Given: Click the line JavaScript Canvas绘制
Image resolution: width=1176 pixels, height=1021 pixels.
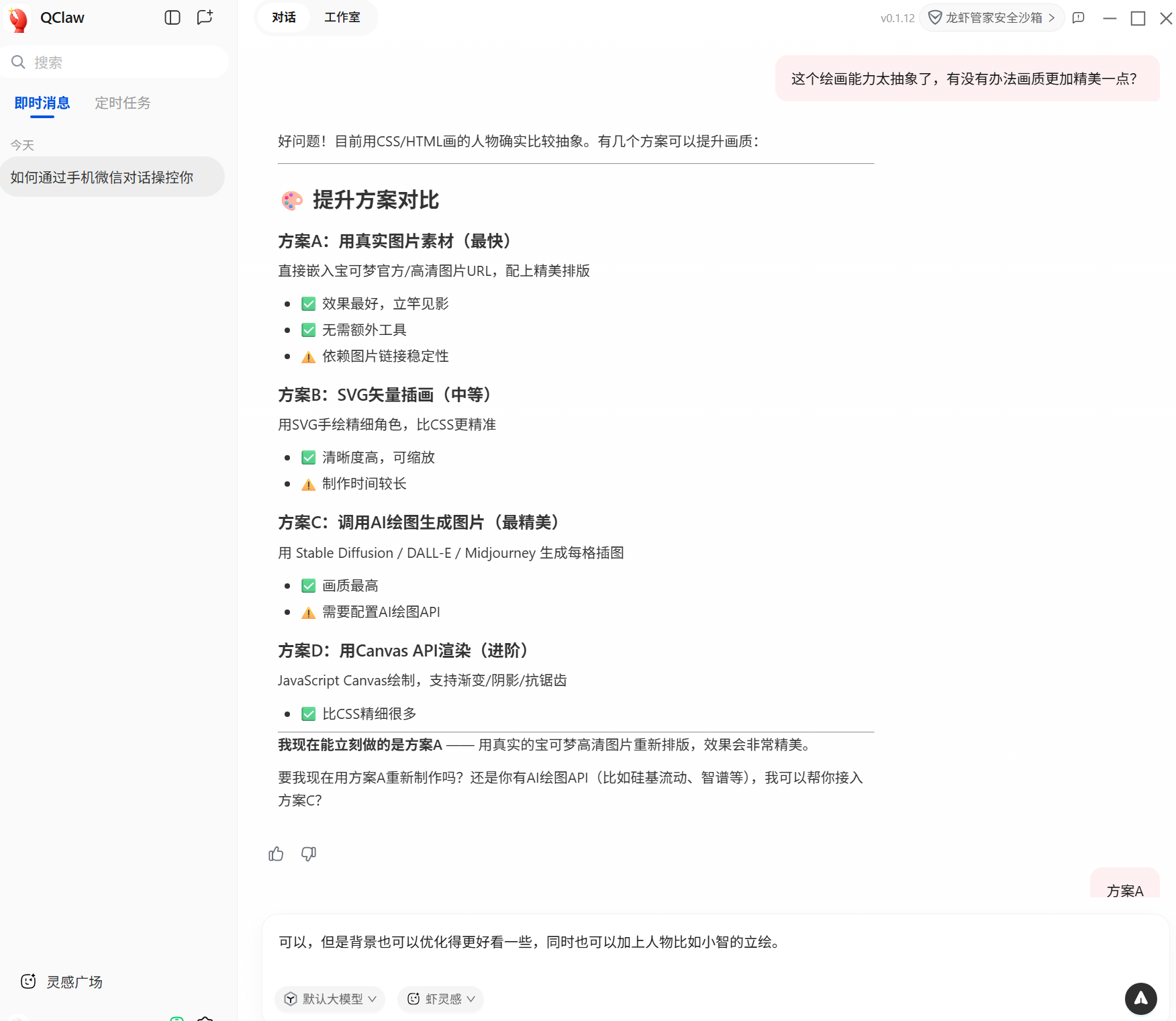Looking at the screenshot, I should tap(422, 680).
